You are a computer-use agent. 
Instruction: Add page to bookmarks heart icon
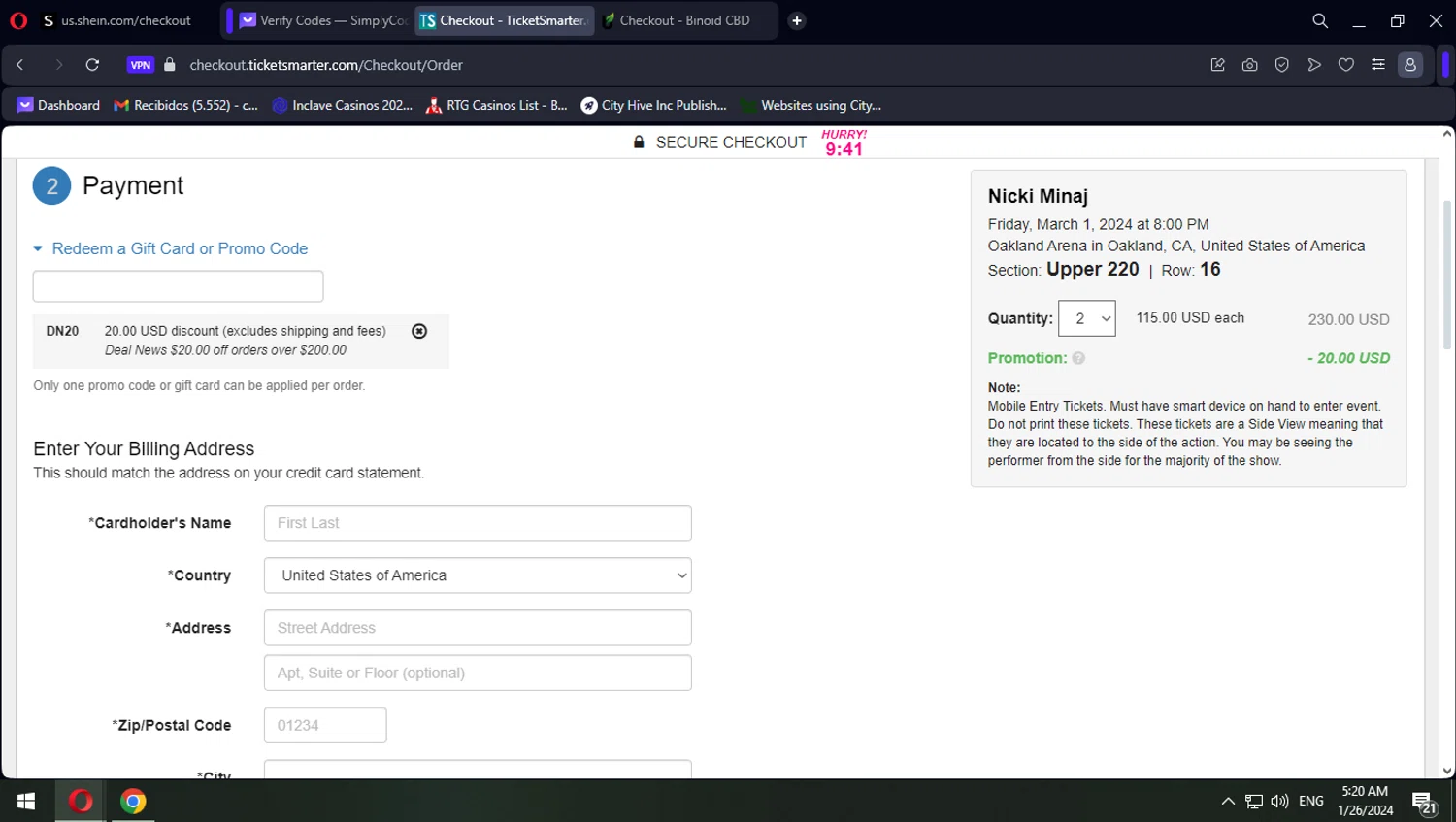[1346, 65]
